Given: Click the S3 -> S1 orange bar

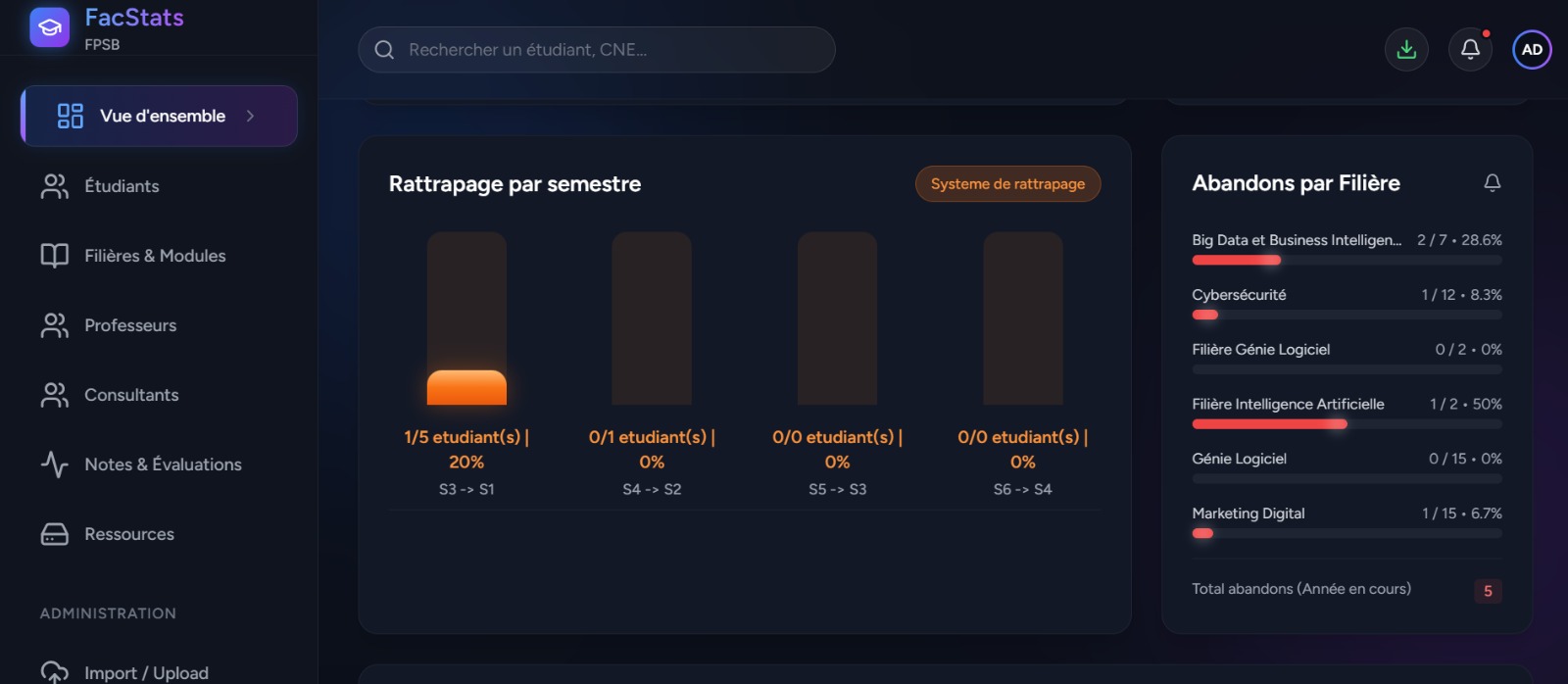Looking at the screenshot, I should [x=466, y=387].
